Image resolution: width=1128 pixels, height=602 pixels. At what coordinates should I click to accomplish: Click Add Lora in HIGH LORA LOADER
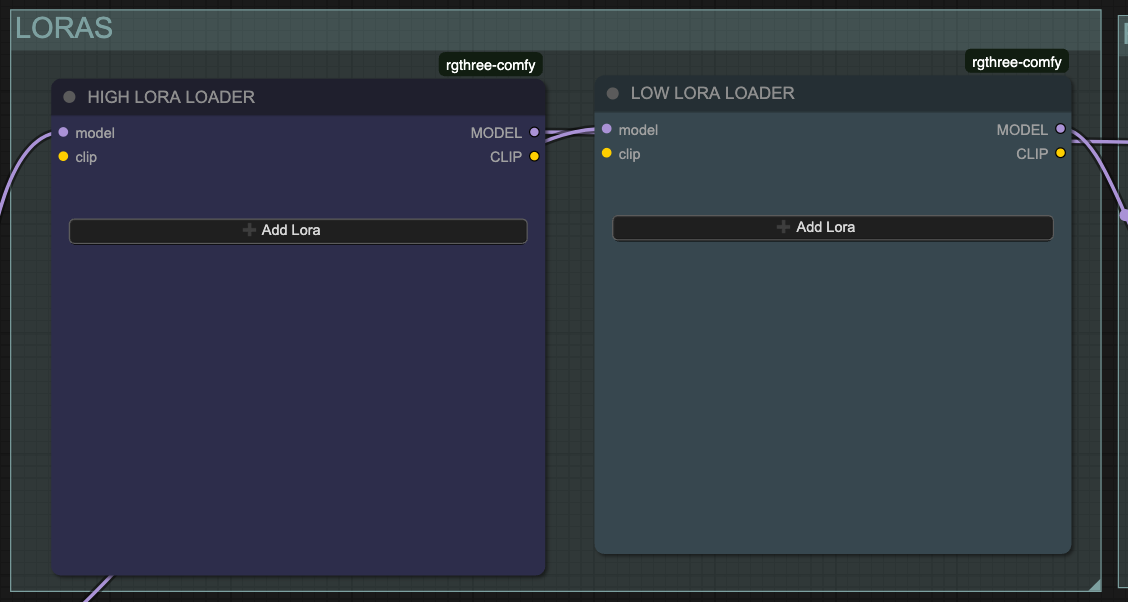pos(298,230)
